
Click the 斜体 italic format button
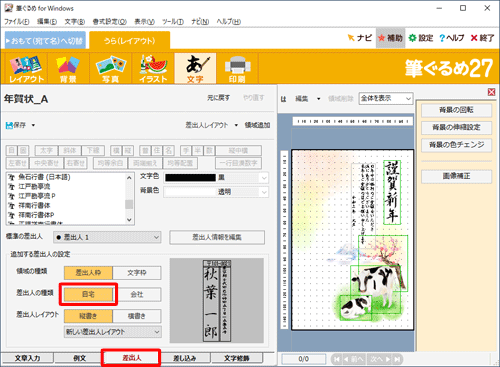point(70,150)
